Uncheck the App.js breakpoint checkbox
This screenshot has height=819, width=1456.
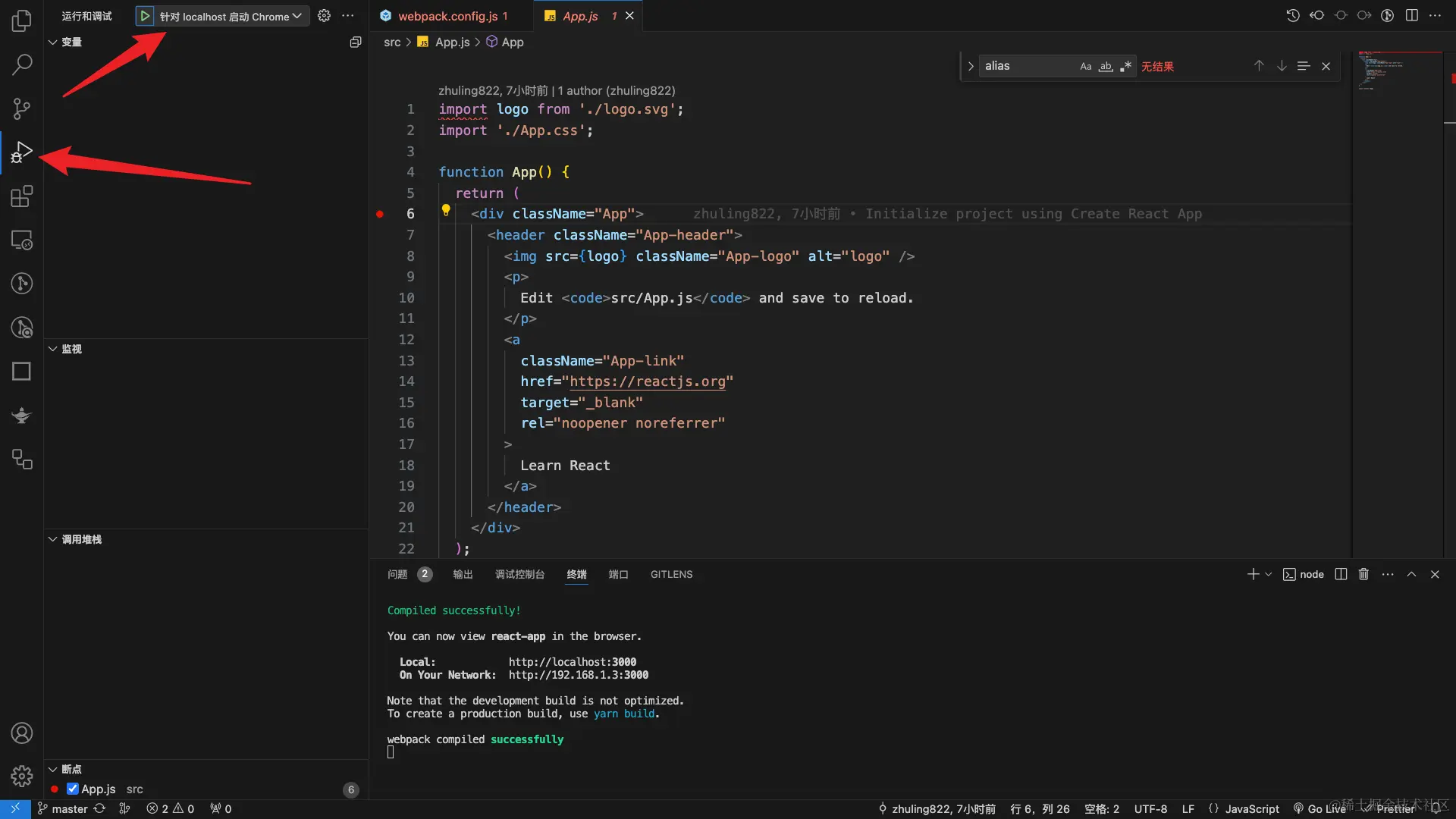(x=73, y=789)
